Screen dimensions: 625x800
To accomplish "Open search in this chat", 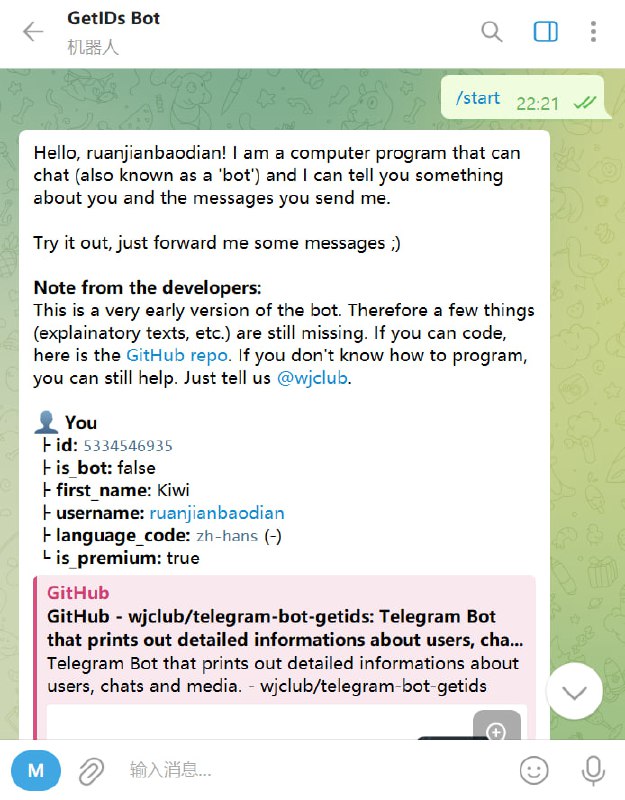I will (491, 32).
